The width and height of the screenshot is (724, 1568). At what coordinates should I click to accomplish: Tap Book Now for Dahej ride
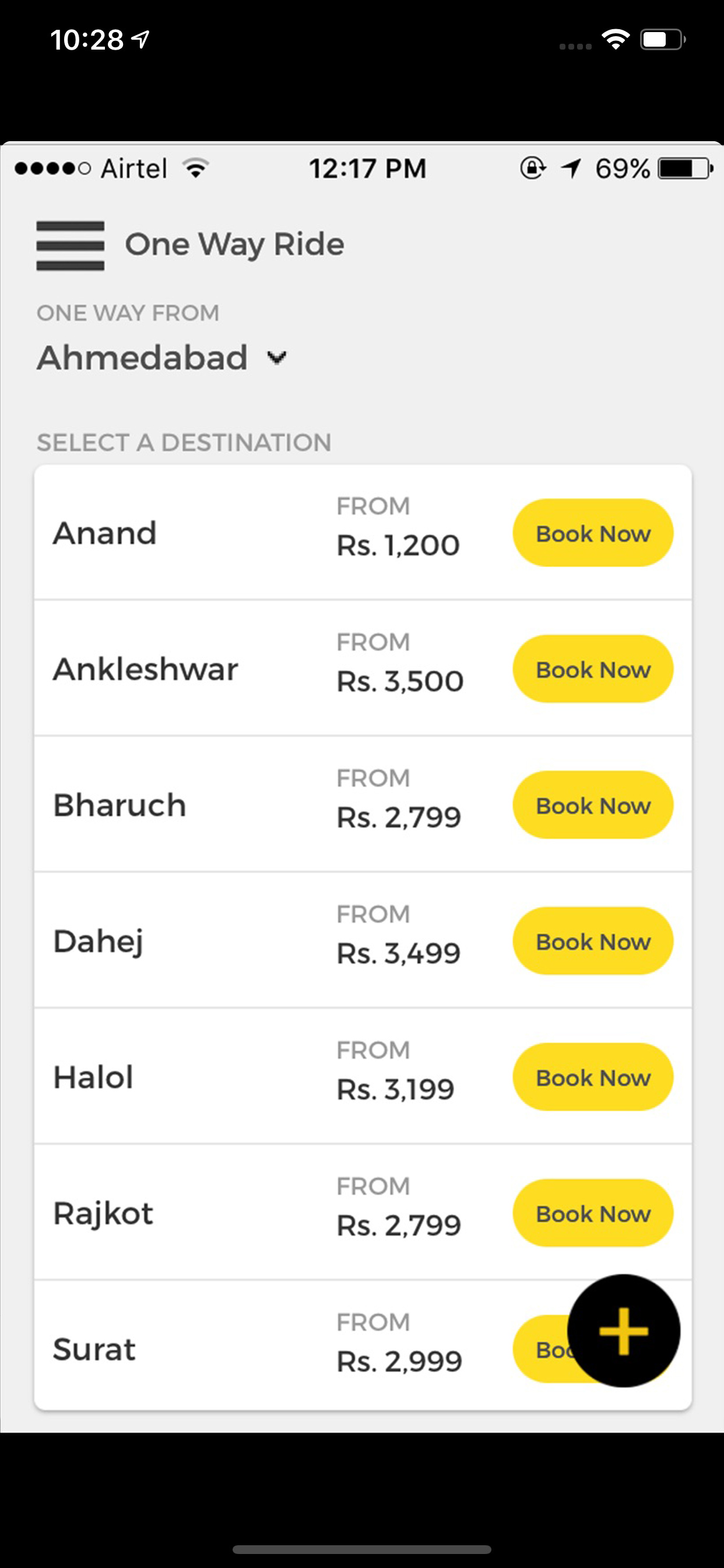click(x=593, y=941)
